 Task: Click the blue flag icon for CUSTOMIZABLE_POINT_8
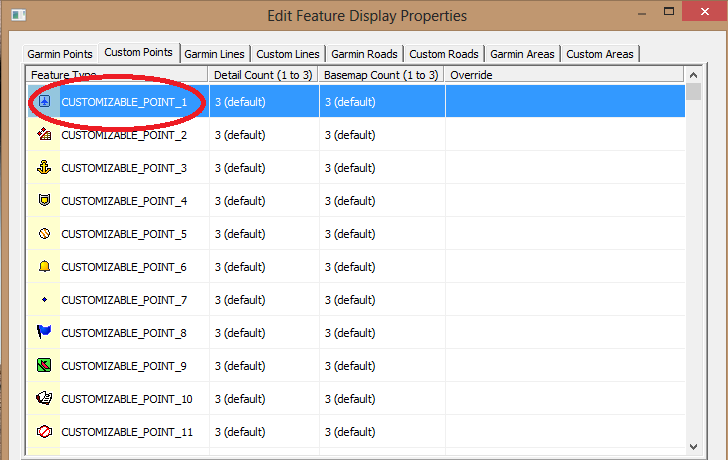tap(44, 333)
